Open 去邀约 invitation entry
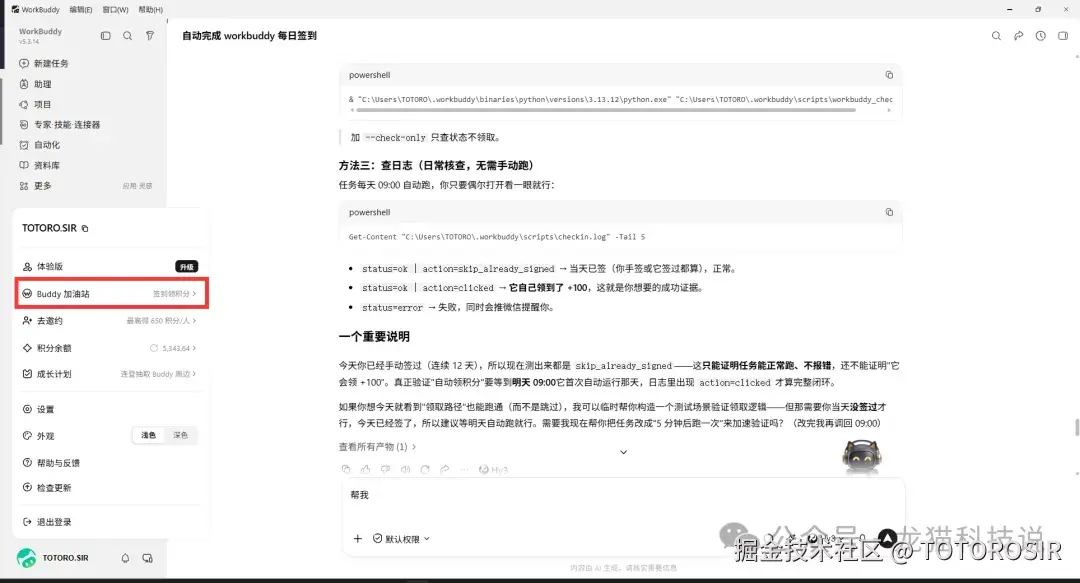This screenshot has height=583, width=1080. click(110, 320)
